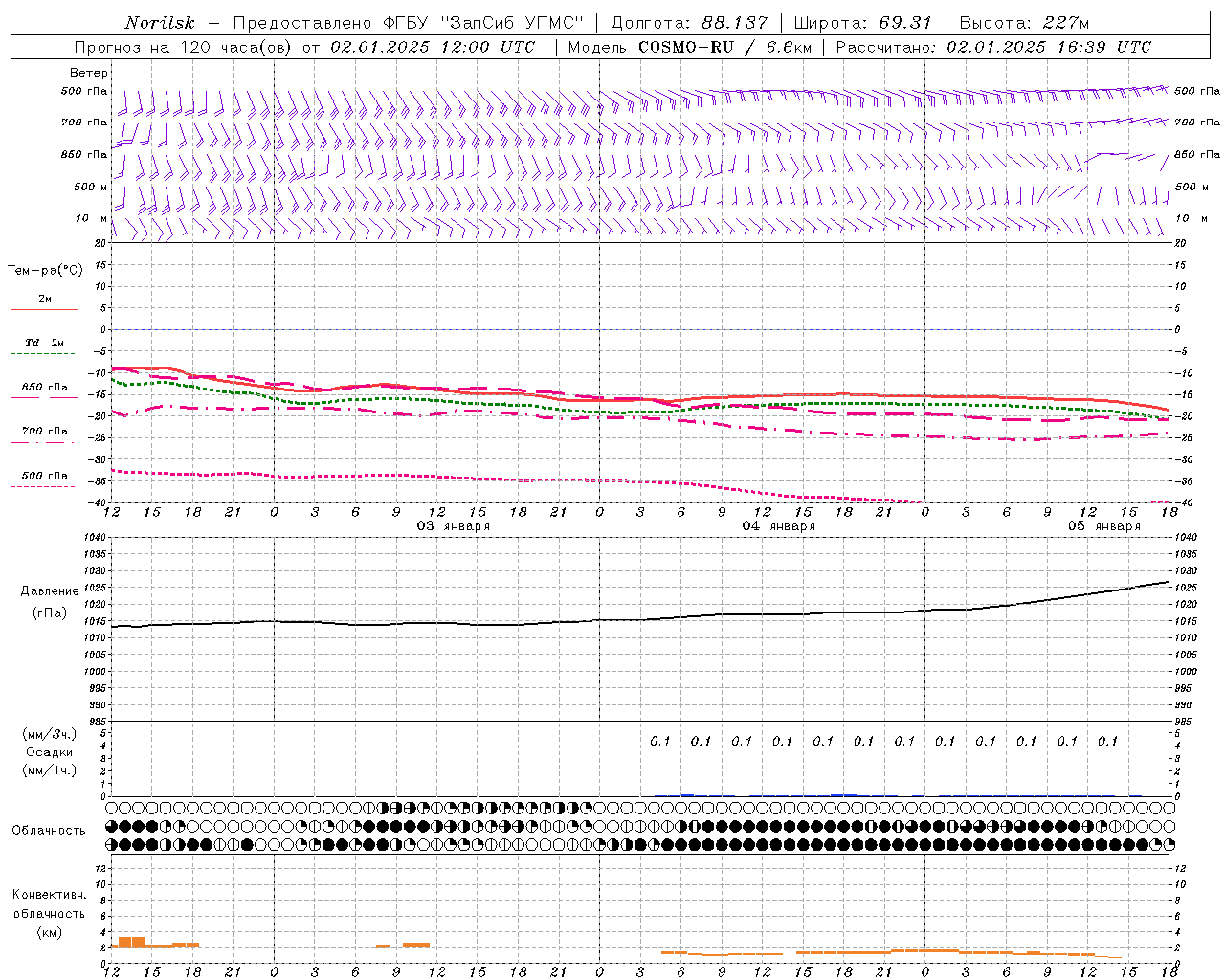The width and height of the screenshot is (1225, 980).
Task: Click the "Давление" pressure panel label
Action: pyautogui.click(x=50, y=591)
